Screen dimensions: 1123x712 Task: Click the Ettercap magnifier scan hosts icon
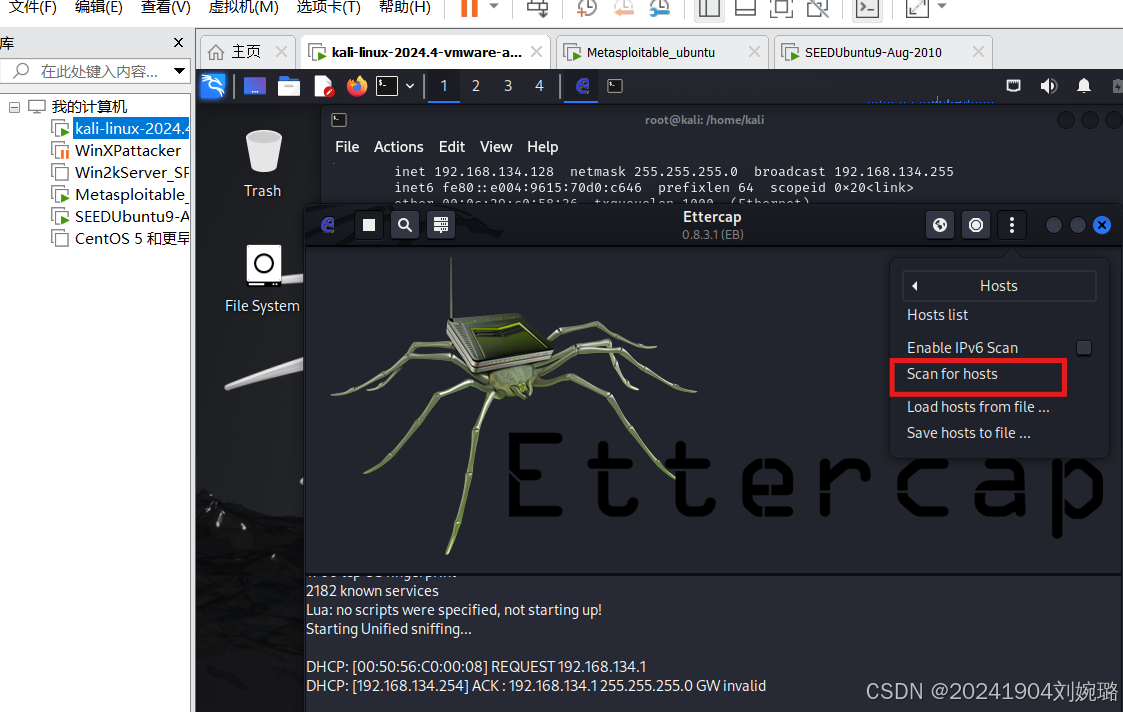(x=405, y=225)
